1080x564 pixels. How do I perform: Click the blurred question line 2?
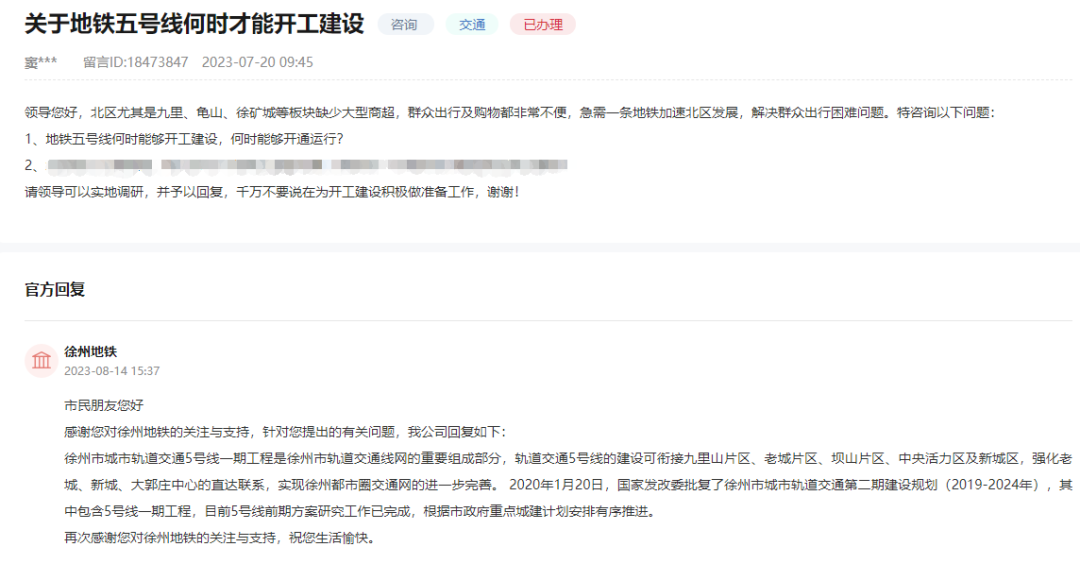click(296, 165)
